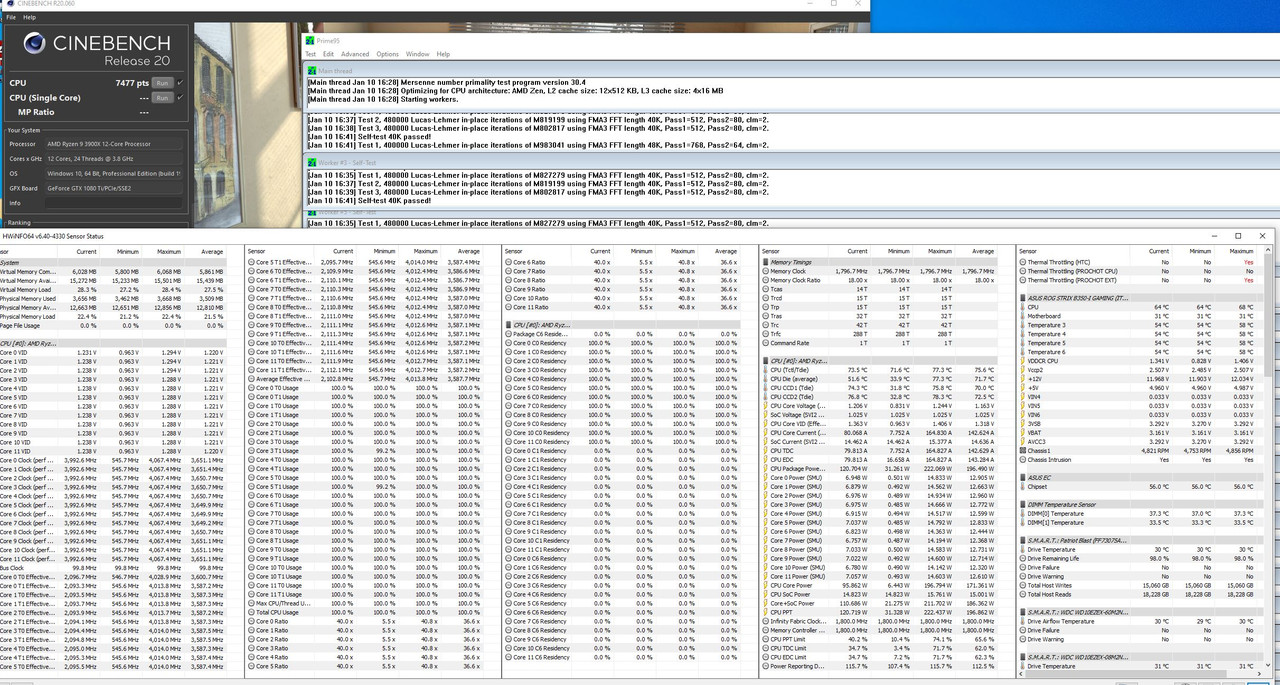Click the ASUS ROG STRIX B350-I GAMING section icon
Screen dimensions: 1280x685
tap(1023, 297)
